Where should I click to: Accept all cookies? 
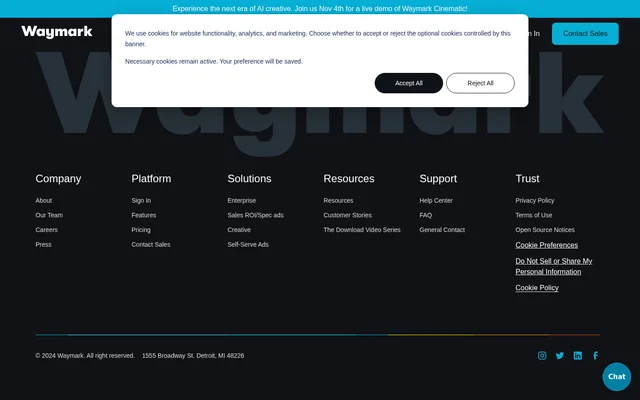409,83
